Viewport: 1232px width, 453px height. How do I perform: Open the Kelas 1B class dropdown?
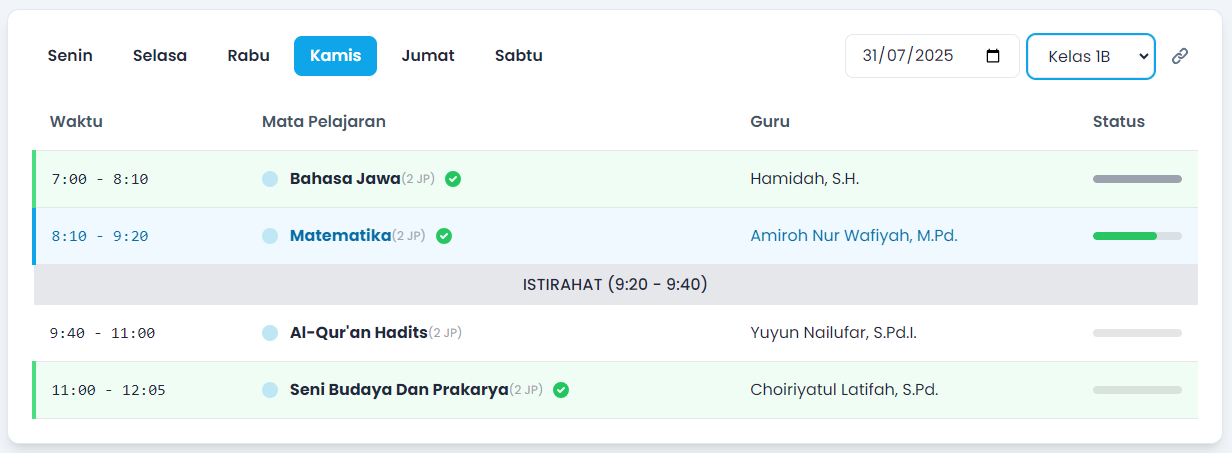point(1090,56)
